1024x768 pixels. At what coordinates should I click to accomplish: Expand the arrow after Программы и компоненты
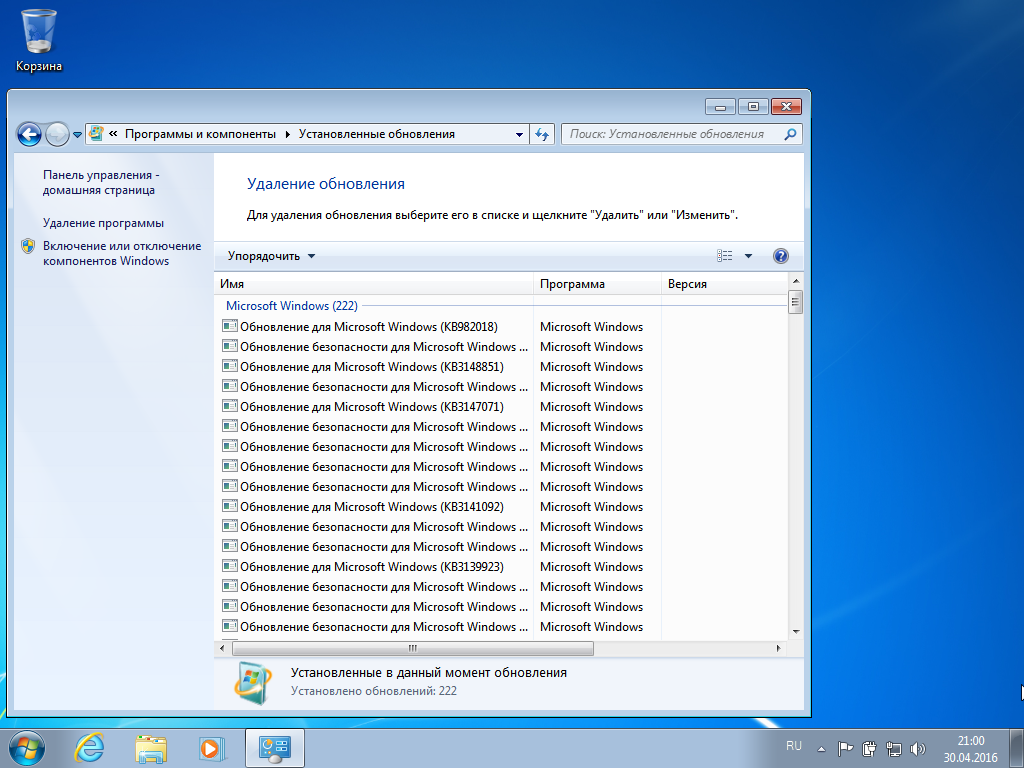(287, 134)
